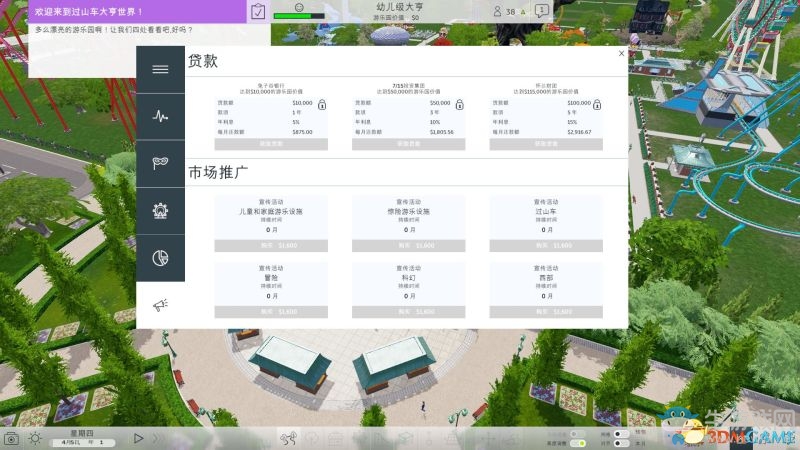Screen dimensions: 800x450
Task: Select the megaphone marketing tab
Action: tap(160, 305)
